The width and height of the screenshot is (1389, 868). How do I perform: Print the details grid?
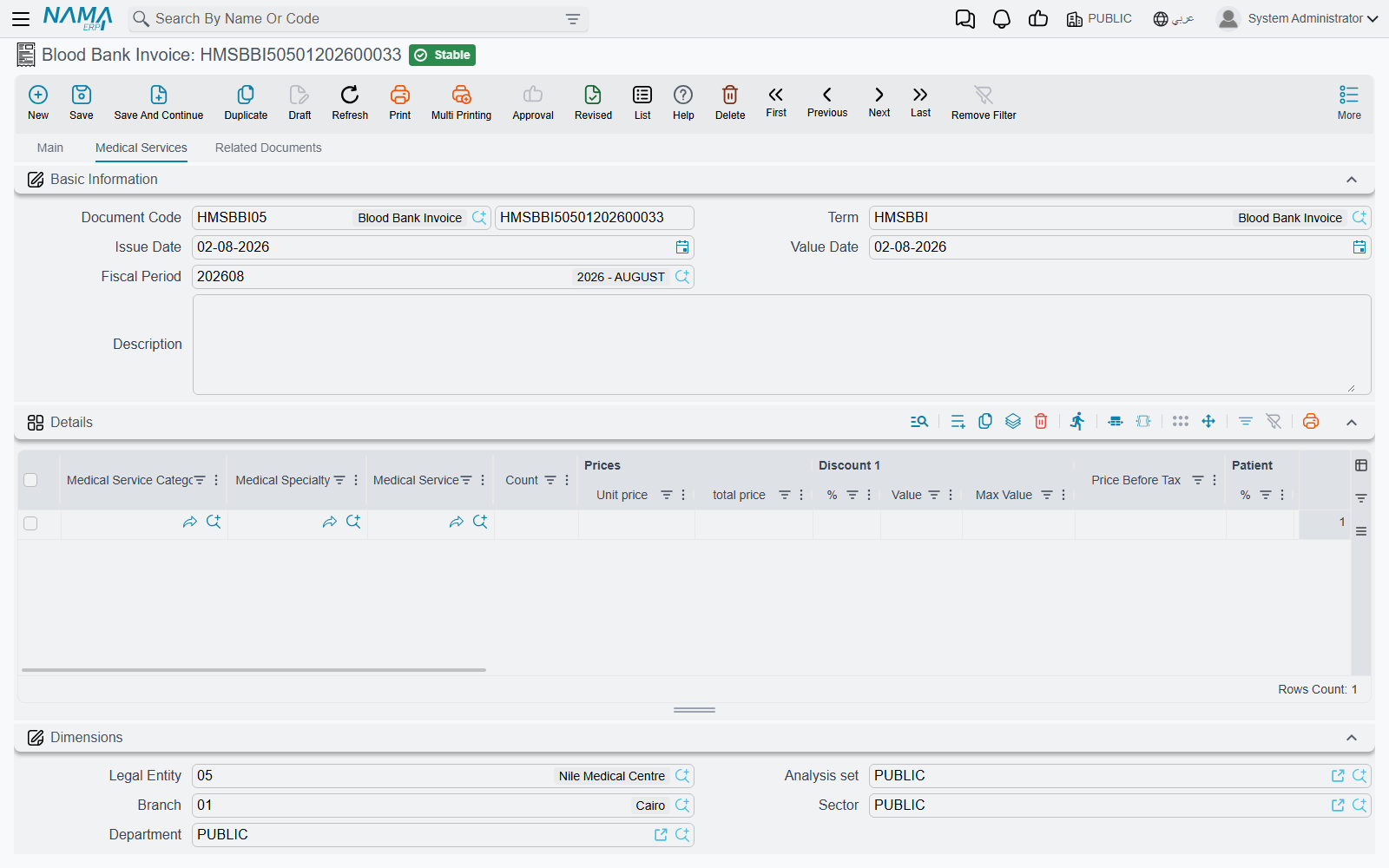(1311, 422)
